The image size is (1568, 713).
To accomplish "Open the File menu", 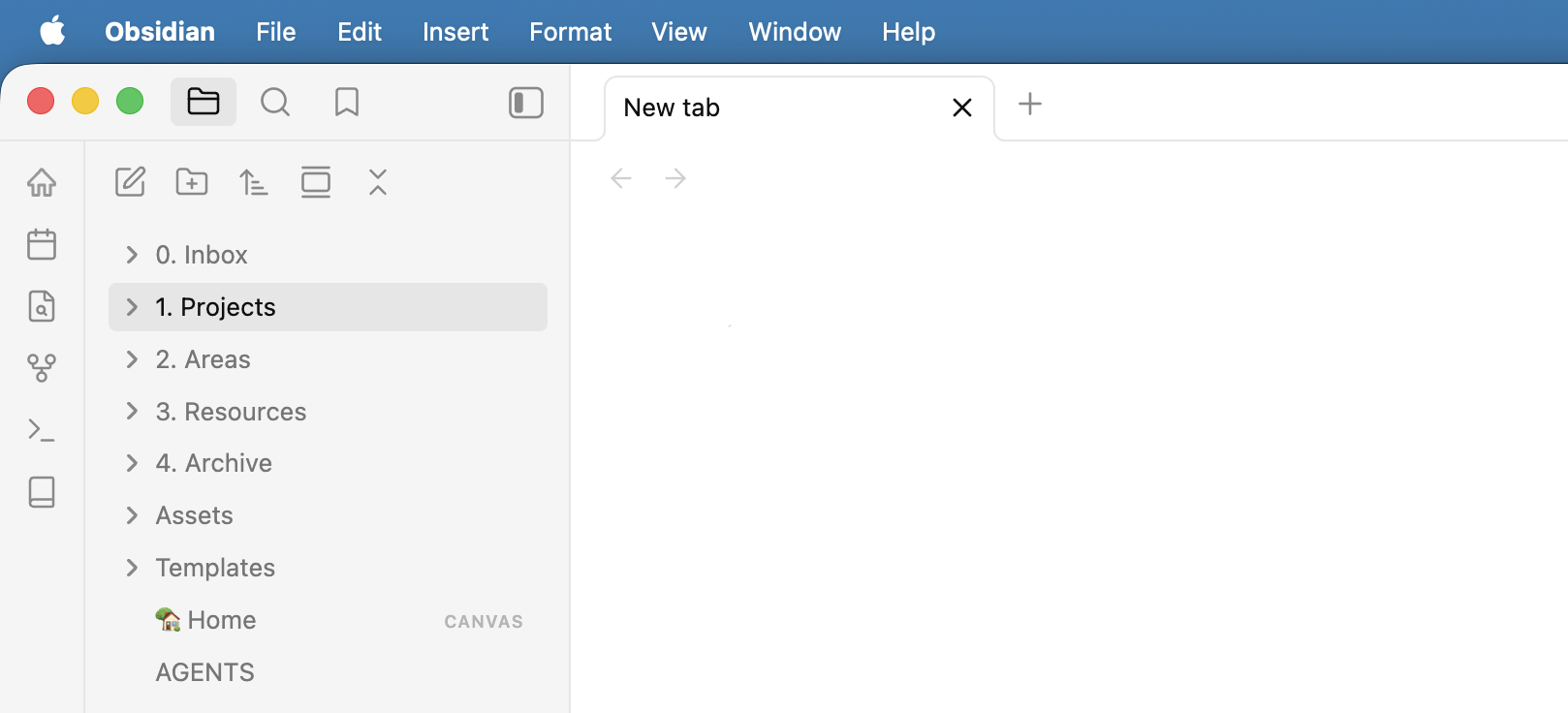I will pos(276,32).
